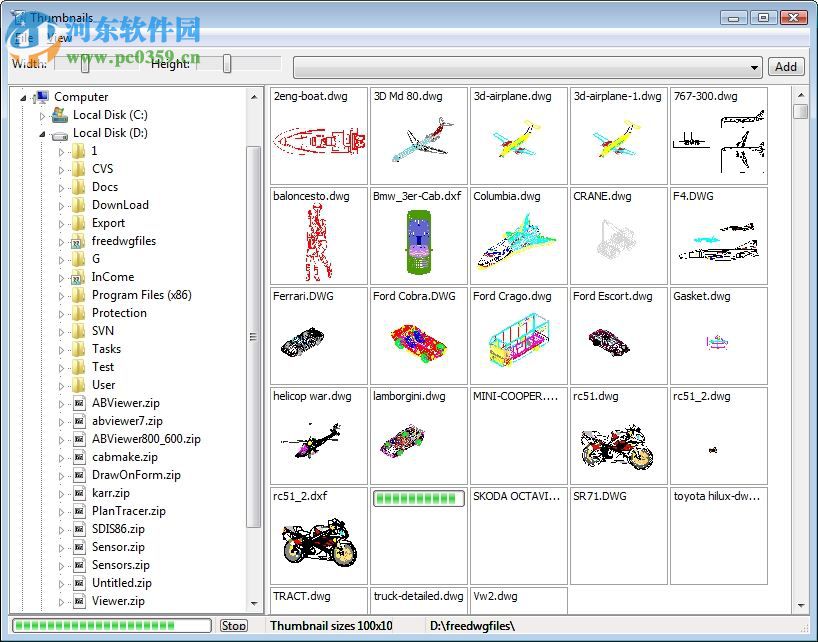Select the Ferrari.DWG thumbnail
Screen dimensions: 818x642
[x=318, y=335]
